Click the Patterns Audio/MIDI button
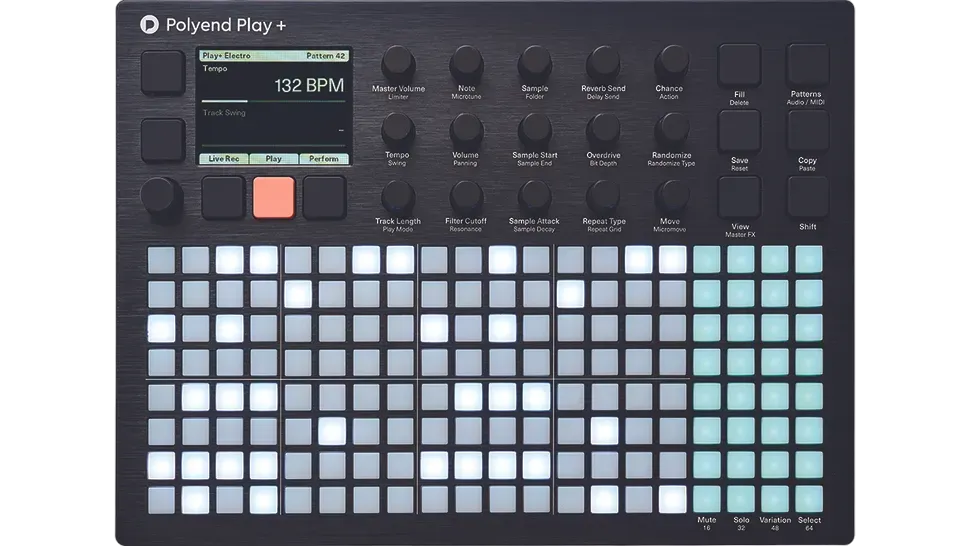Image resolution: width=970 pixels, height=546 pixels. pyautogui.click(x=807, y=65)
